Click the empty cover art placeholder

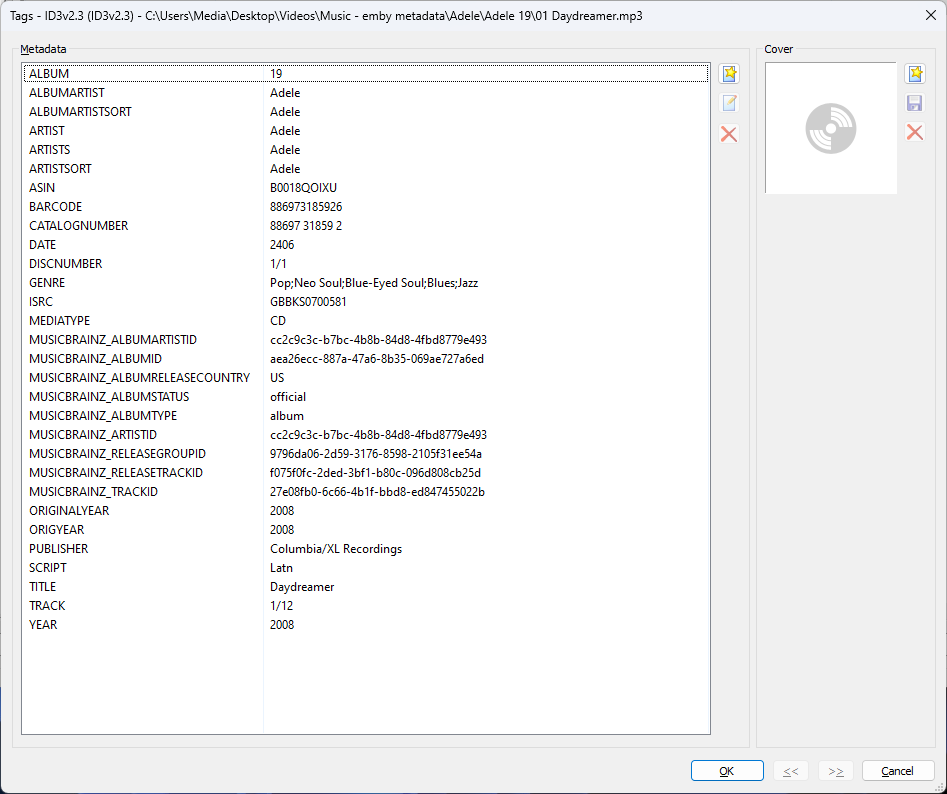click(831, 128)
